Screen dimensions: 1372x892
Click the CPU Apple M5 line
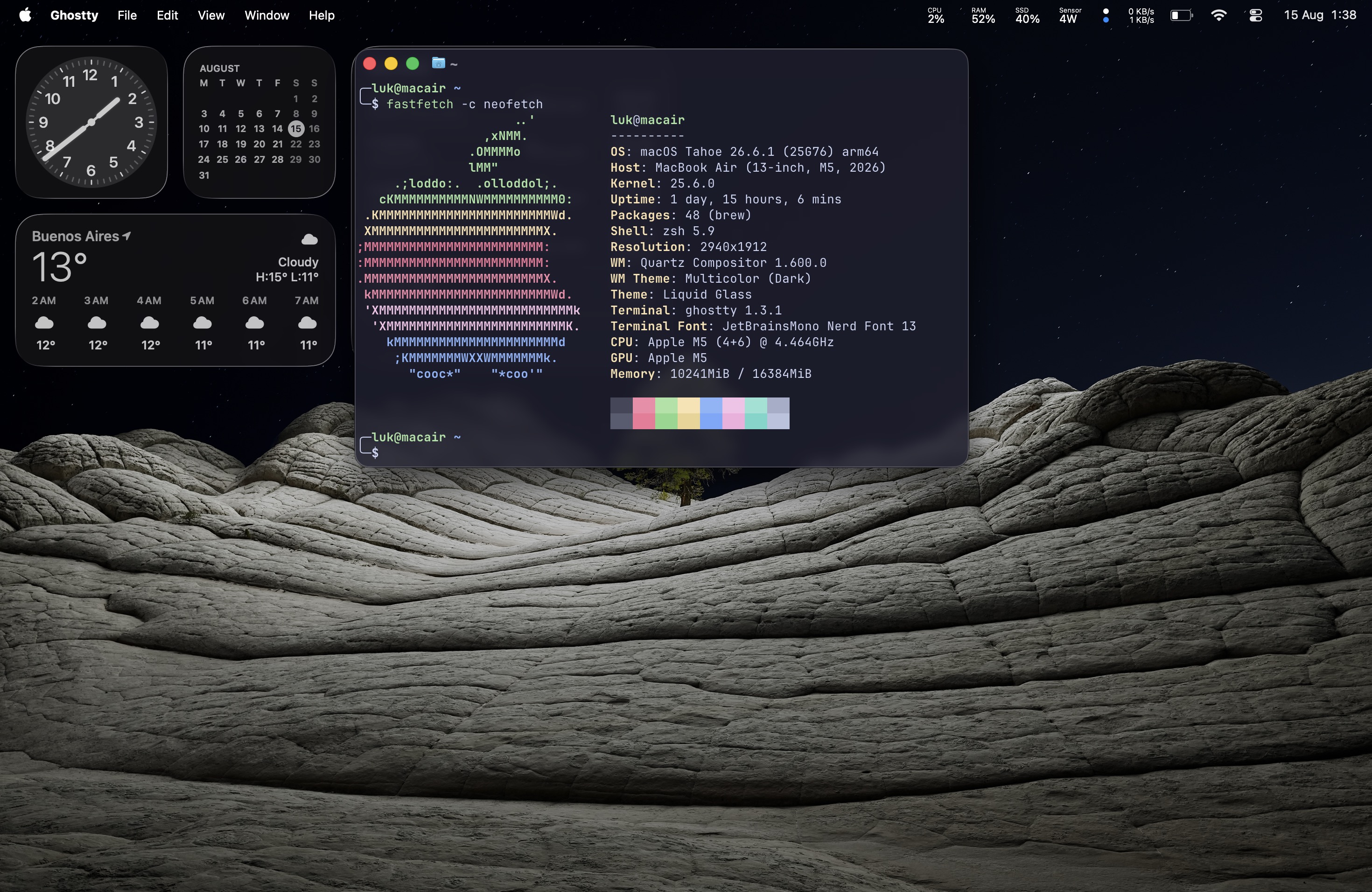point(722,342)
